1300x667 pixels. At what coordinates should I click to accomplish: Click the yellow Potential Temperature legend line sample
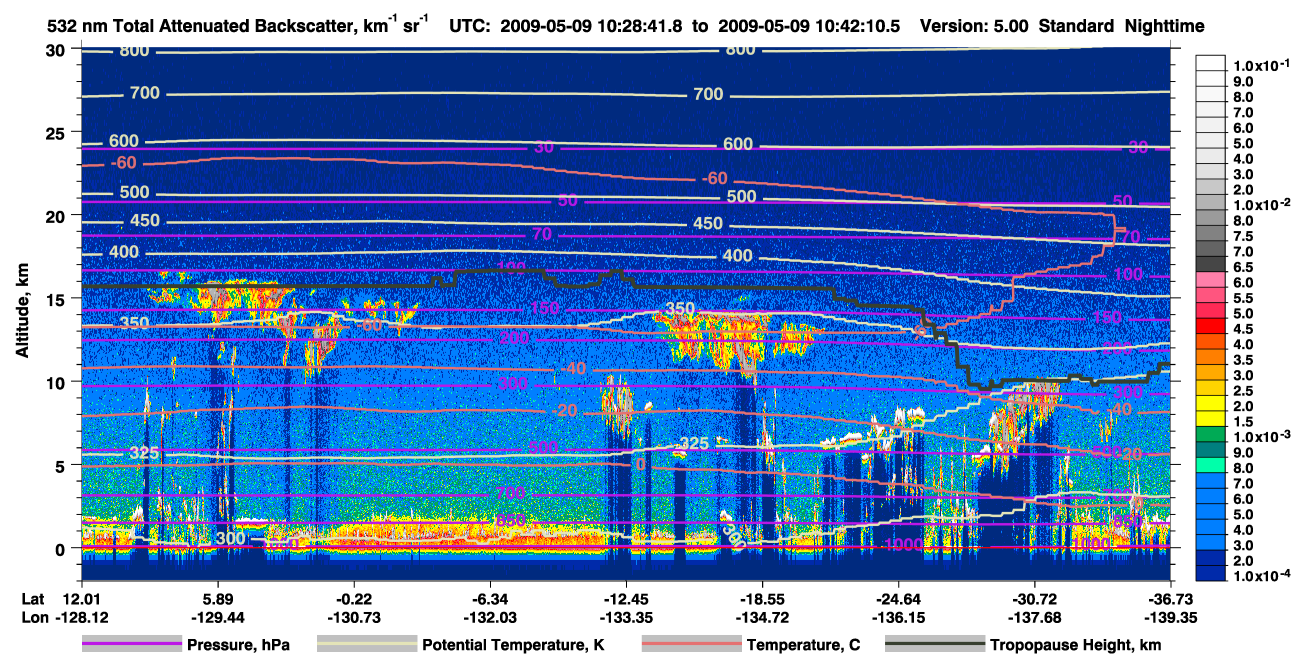366,645
